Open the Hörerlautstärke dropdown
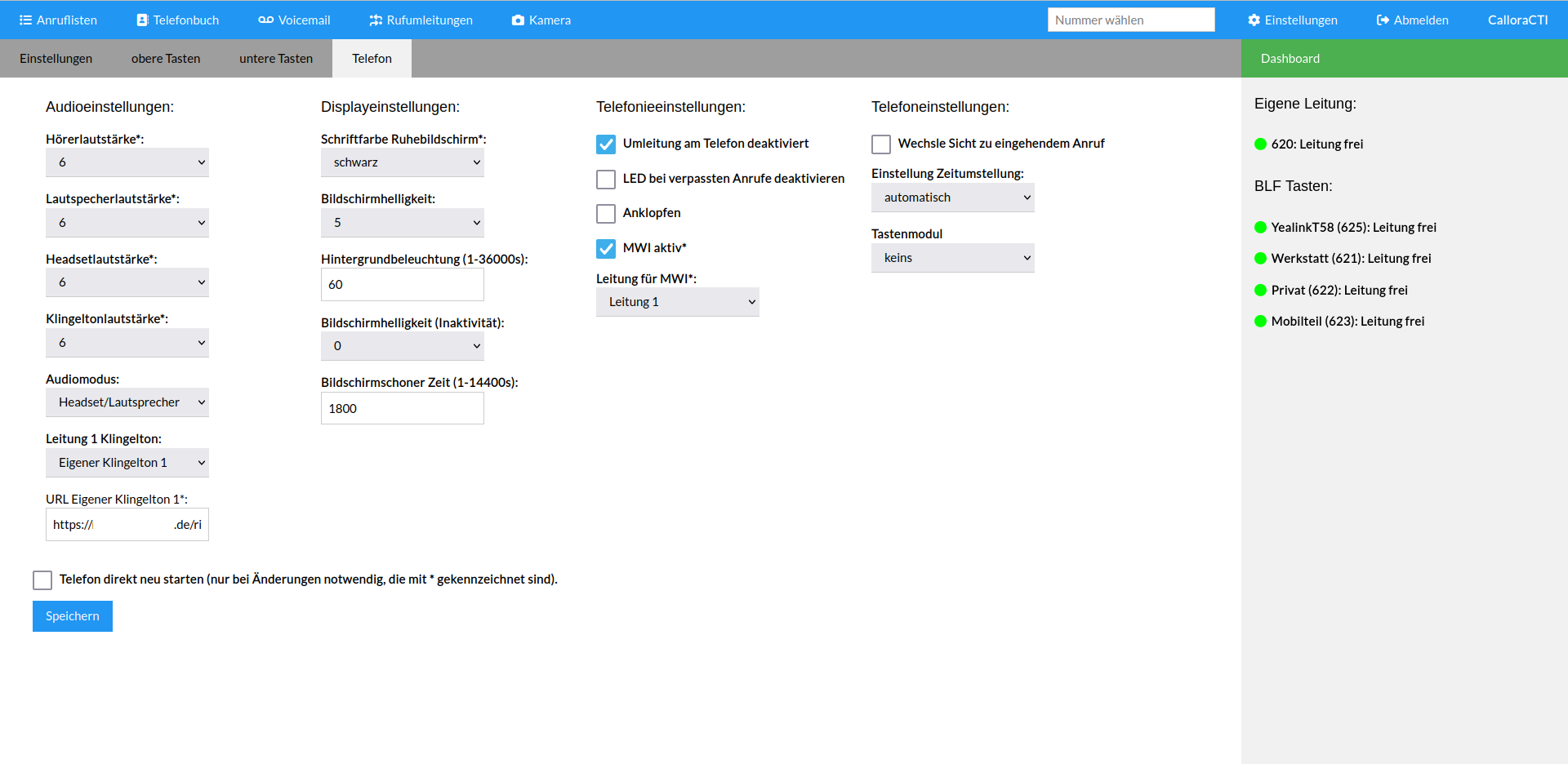Viewport: 1568px width, 764px height. (x=127, y=162)
